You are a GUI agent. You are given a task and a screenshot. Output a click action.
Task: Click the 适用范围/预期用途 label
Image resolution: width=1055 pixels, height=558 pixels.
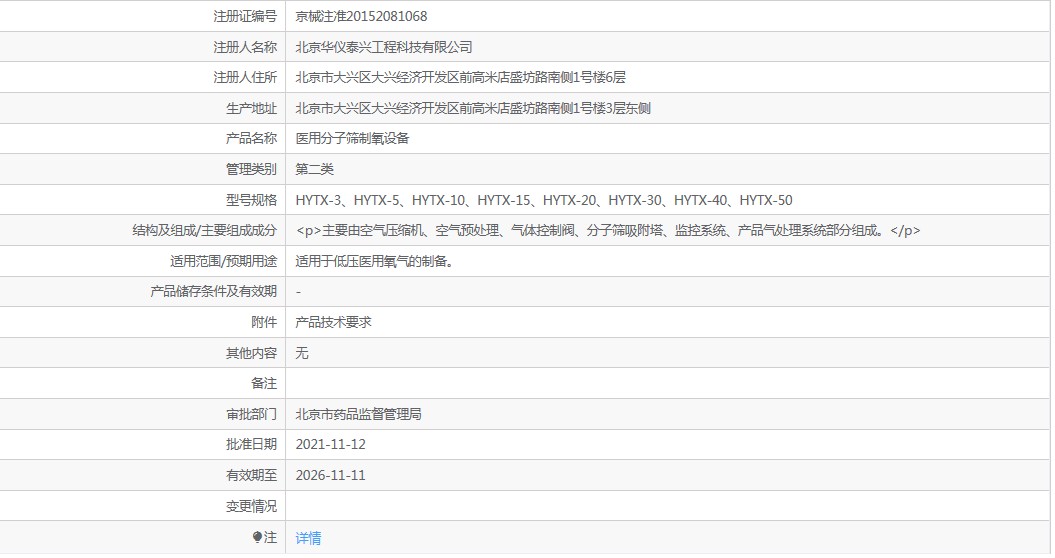pos(223,261)
